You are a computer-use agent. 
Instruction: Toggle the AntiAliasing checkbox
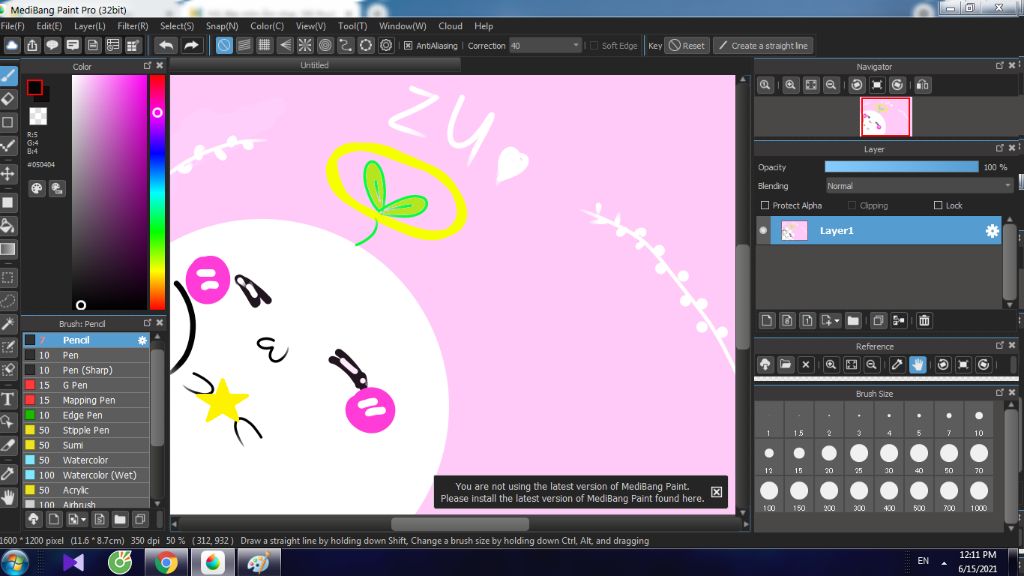point(408,46)
